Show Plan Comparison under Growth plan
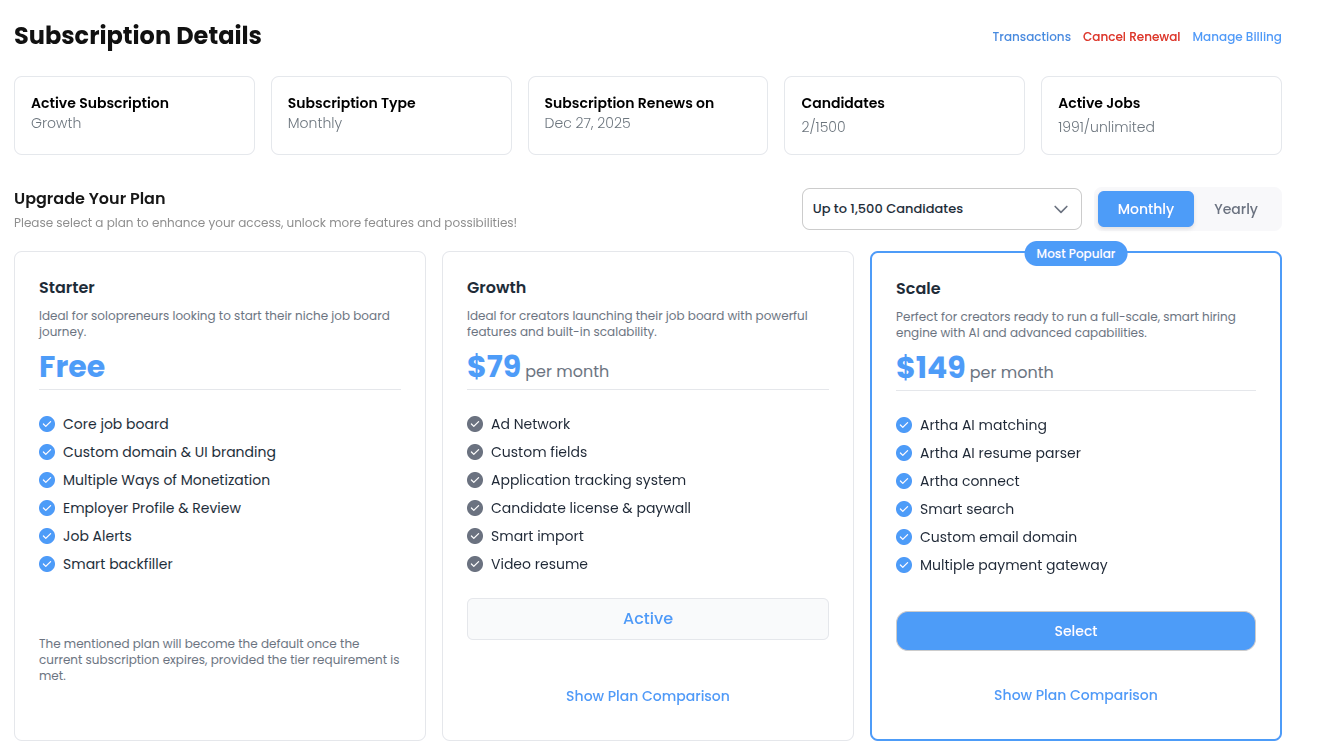 click(647, 696)
